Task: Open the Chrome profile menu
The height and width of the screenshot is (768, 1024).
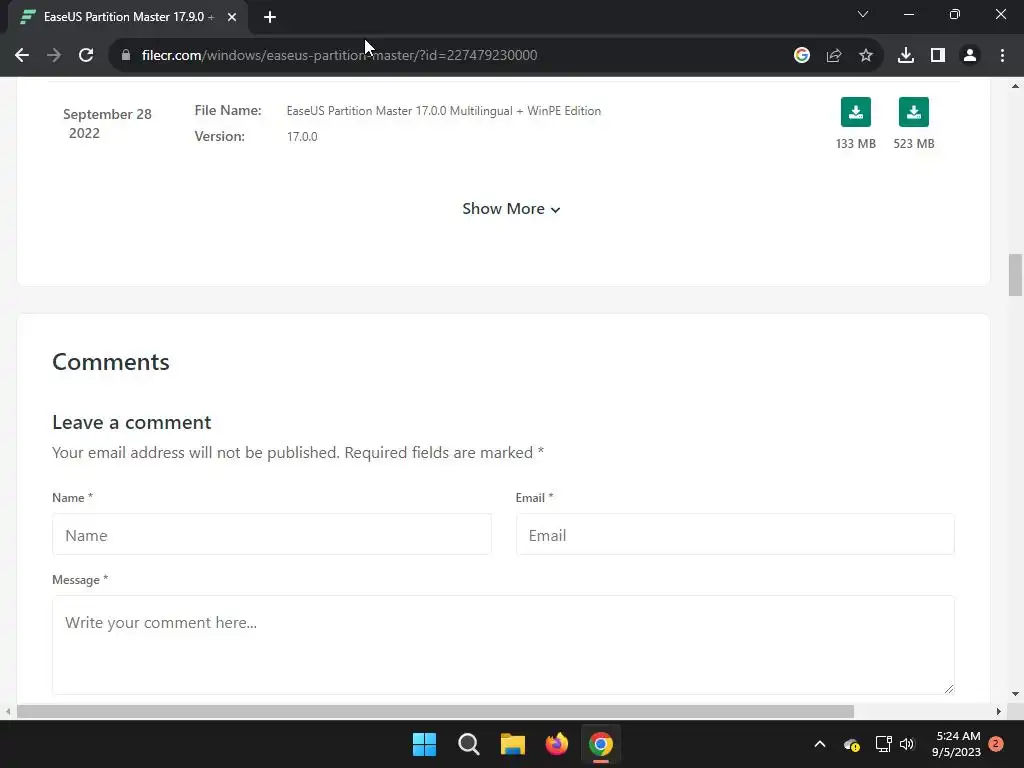Action: pyautogui.click(x=970, y=56)
